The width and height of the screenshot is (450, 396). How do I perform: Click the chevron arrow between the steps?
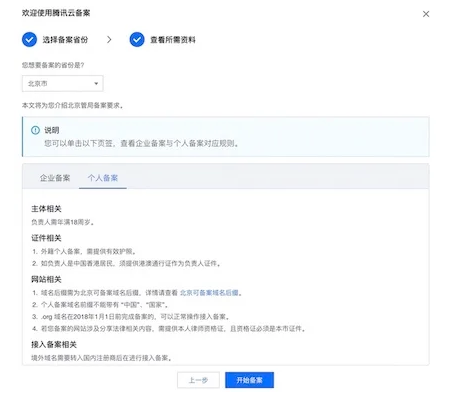[109, 40]
